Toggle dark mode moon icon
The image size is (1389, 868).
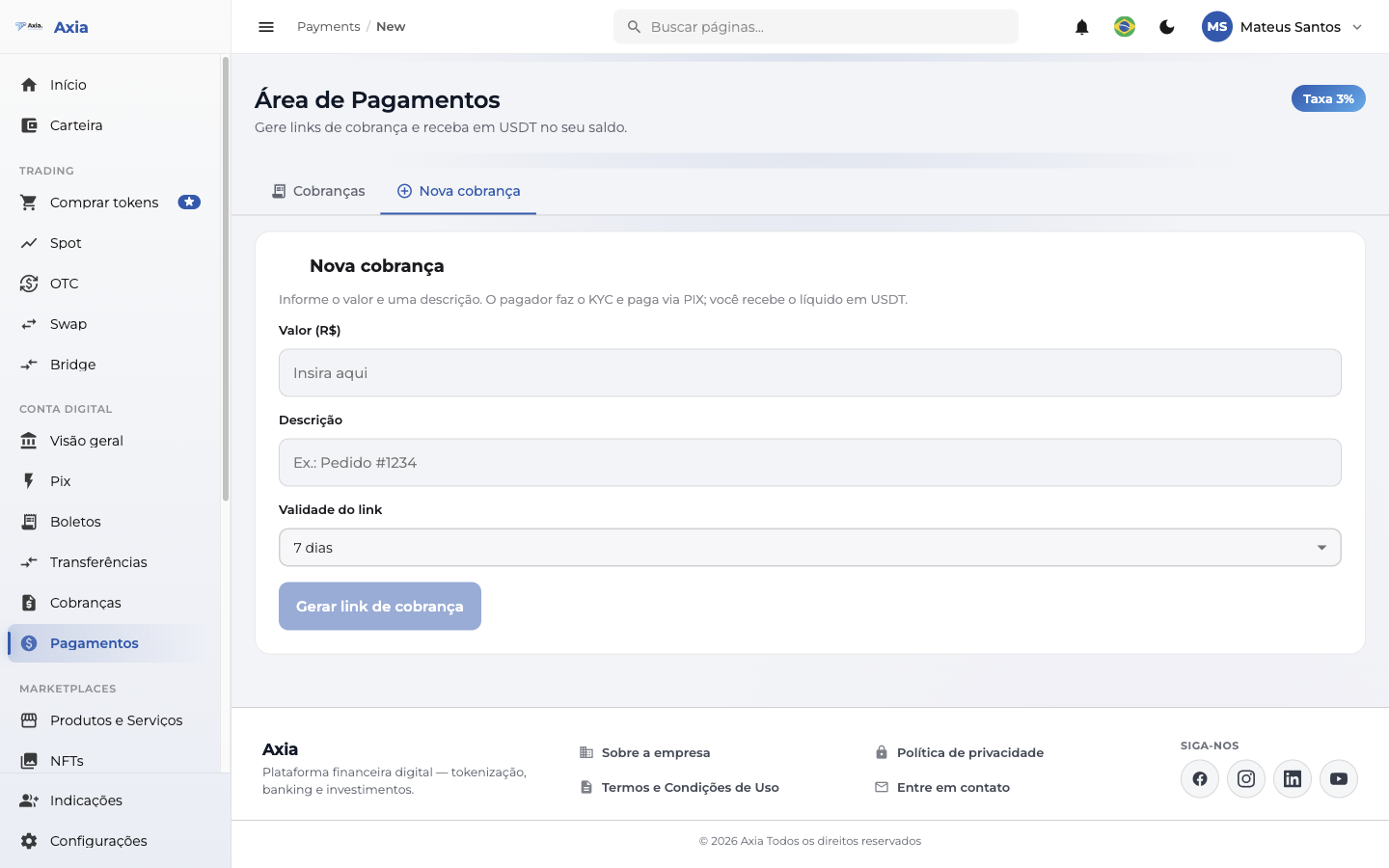click(x=1167, y=27)
